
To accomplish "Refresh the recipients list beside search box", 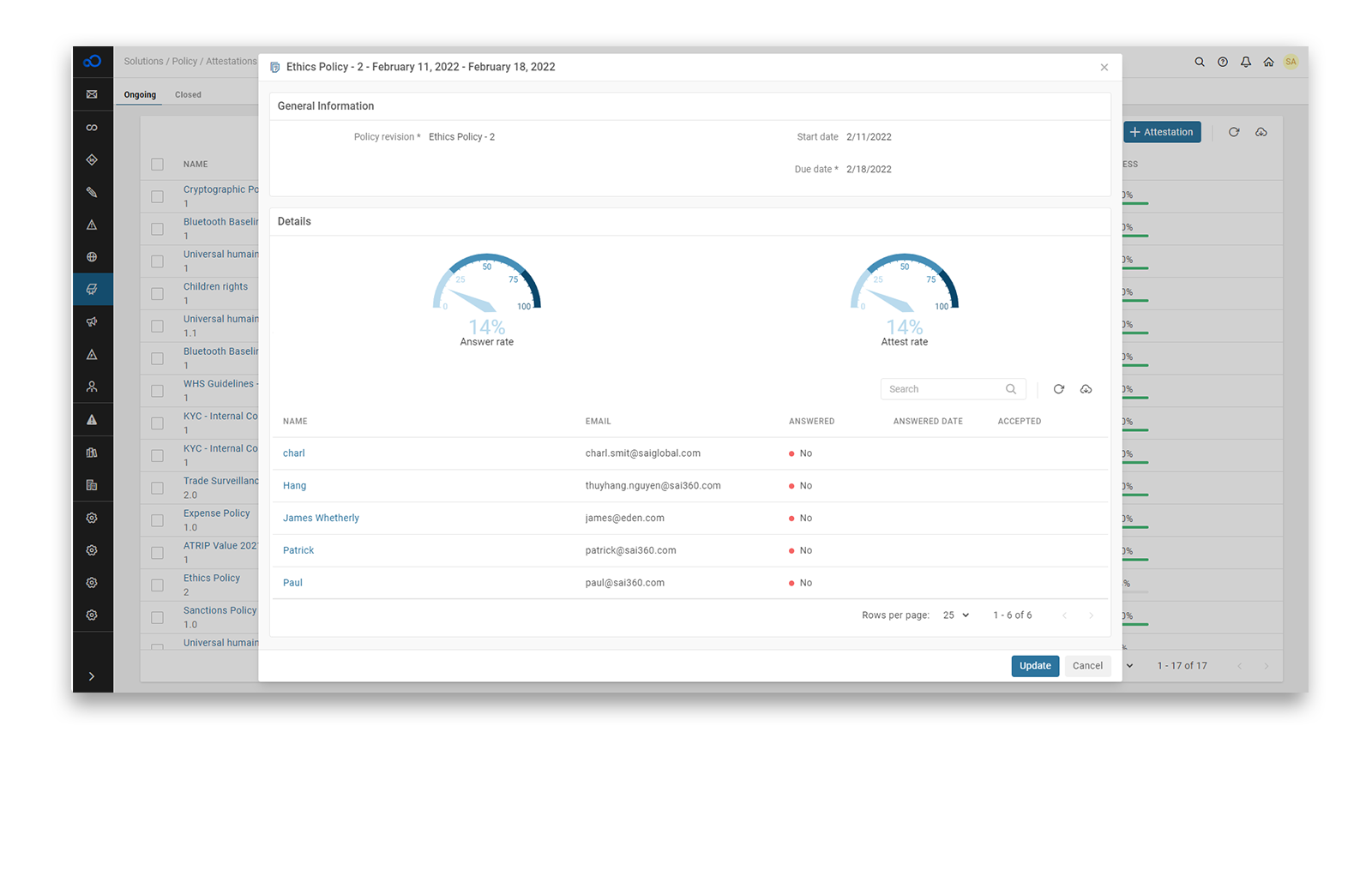I will point(1058,388).
